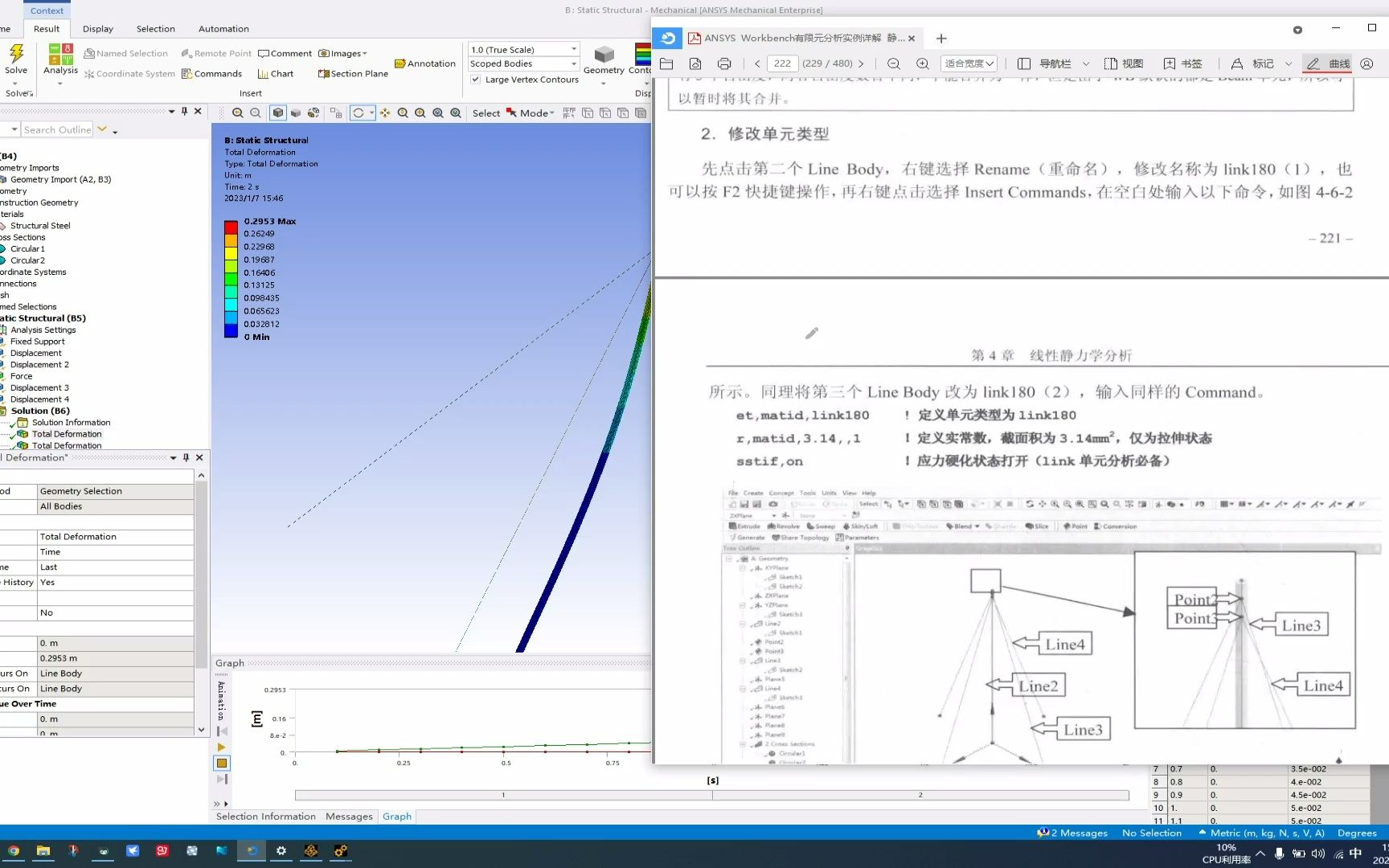Select Total Deformation in the solution tree
The height and width of the screenshot is (868, 1389).
tap(67, 434)
